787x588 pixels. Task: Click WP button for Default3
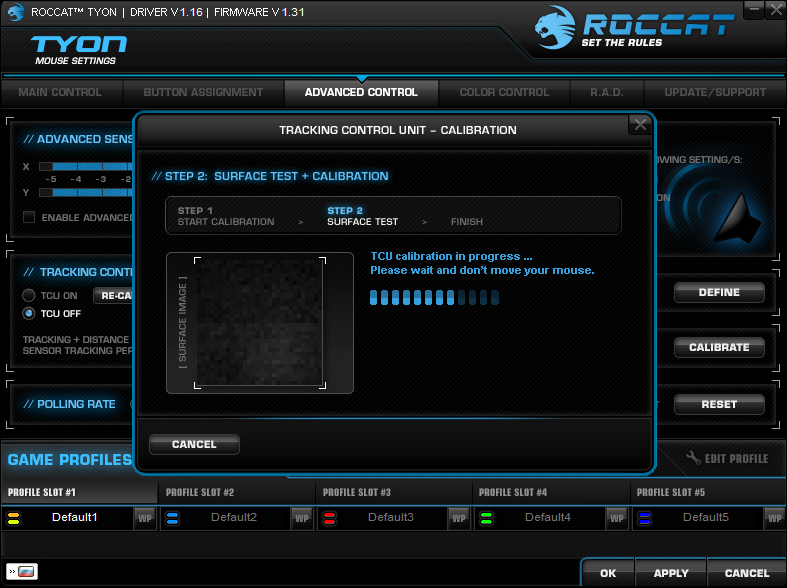[459, 518]
